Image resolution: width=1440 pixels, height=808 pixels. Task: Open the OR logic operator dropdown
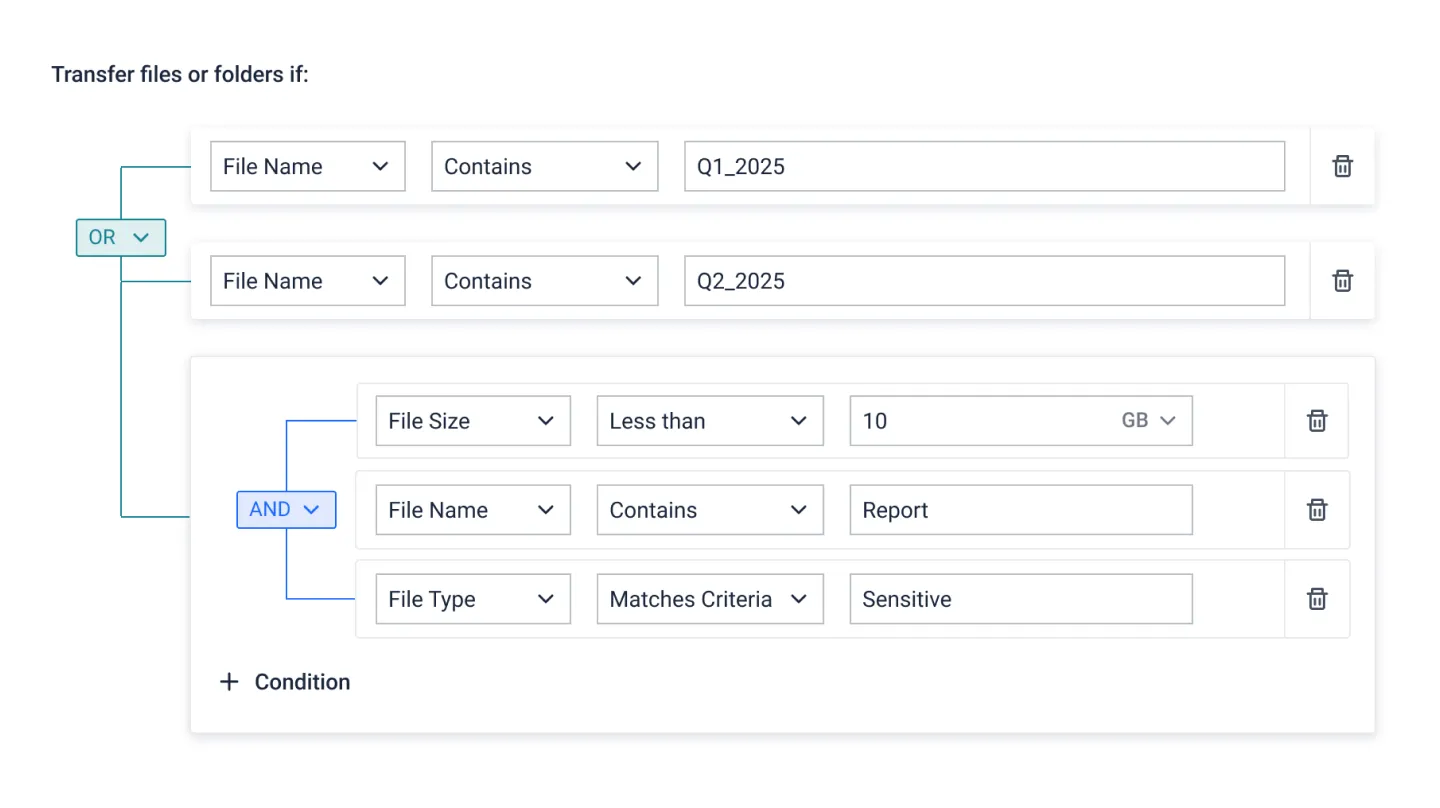click(x=120, y=238)
